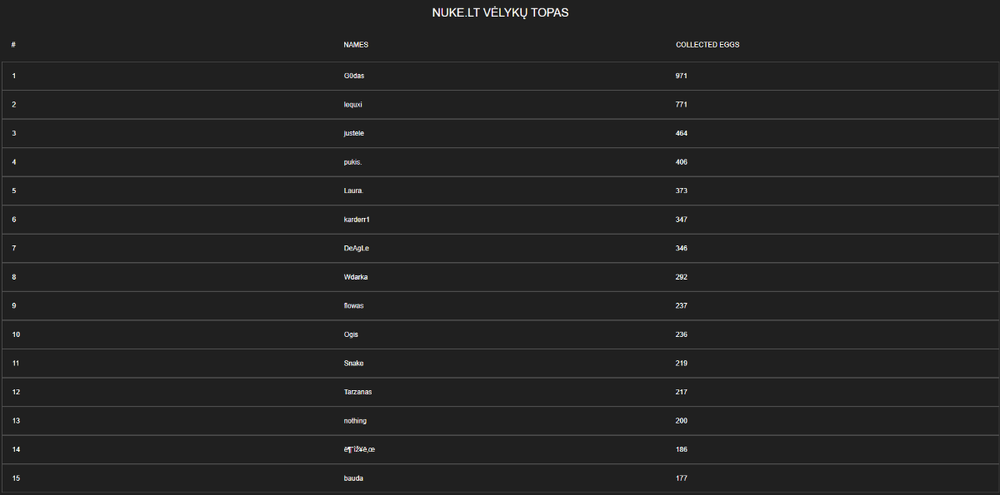Select the player named nothing
Image resolution: width=1000 pixels, height=495 pixels.
pyautogui.click(x=355, y=421)
